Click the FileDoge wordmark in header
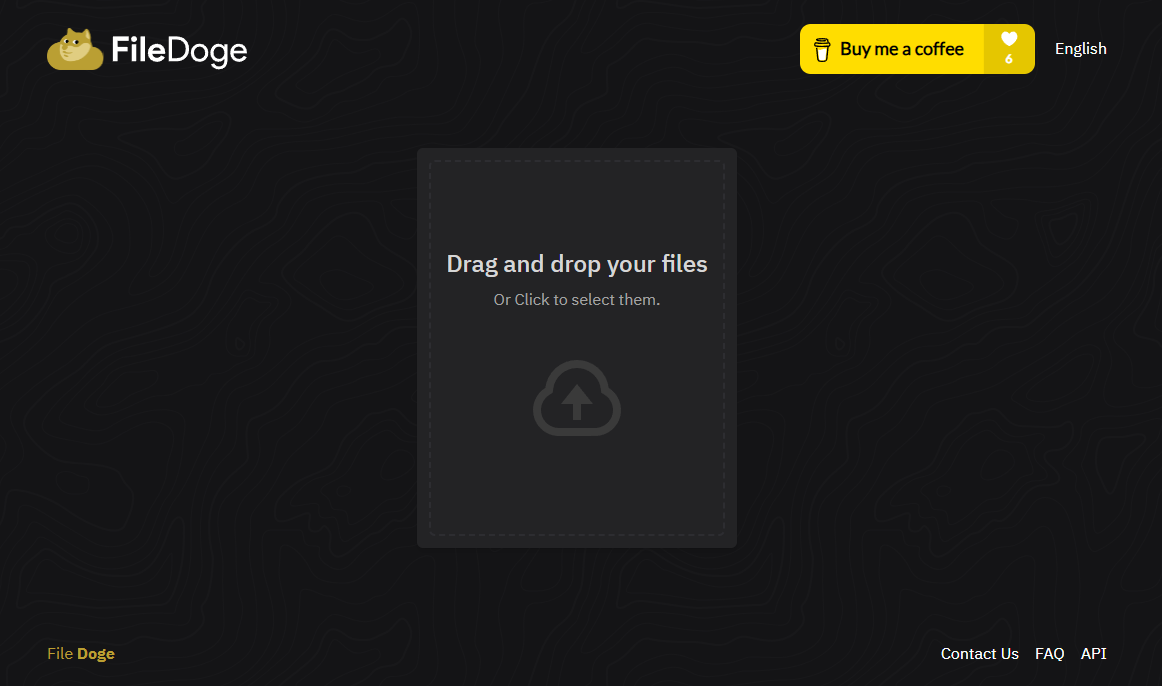This screenshot has width=1162, height=686. [179, 50]
